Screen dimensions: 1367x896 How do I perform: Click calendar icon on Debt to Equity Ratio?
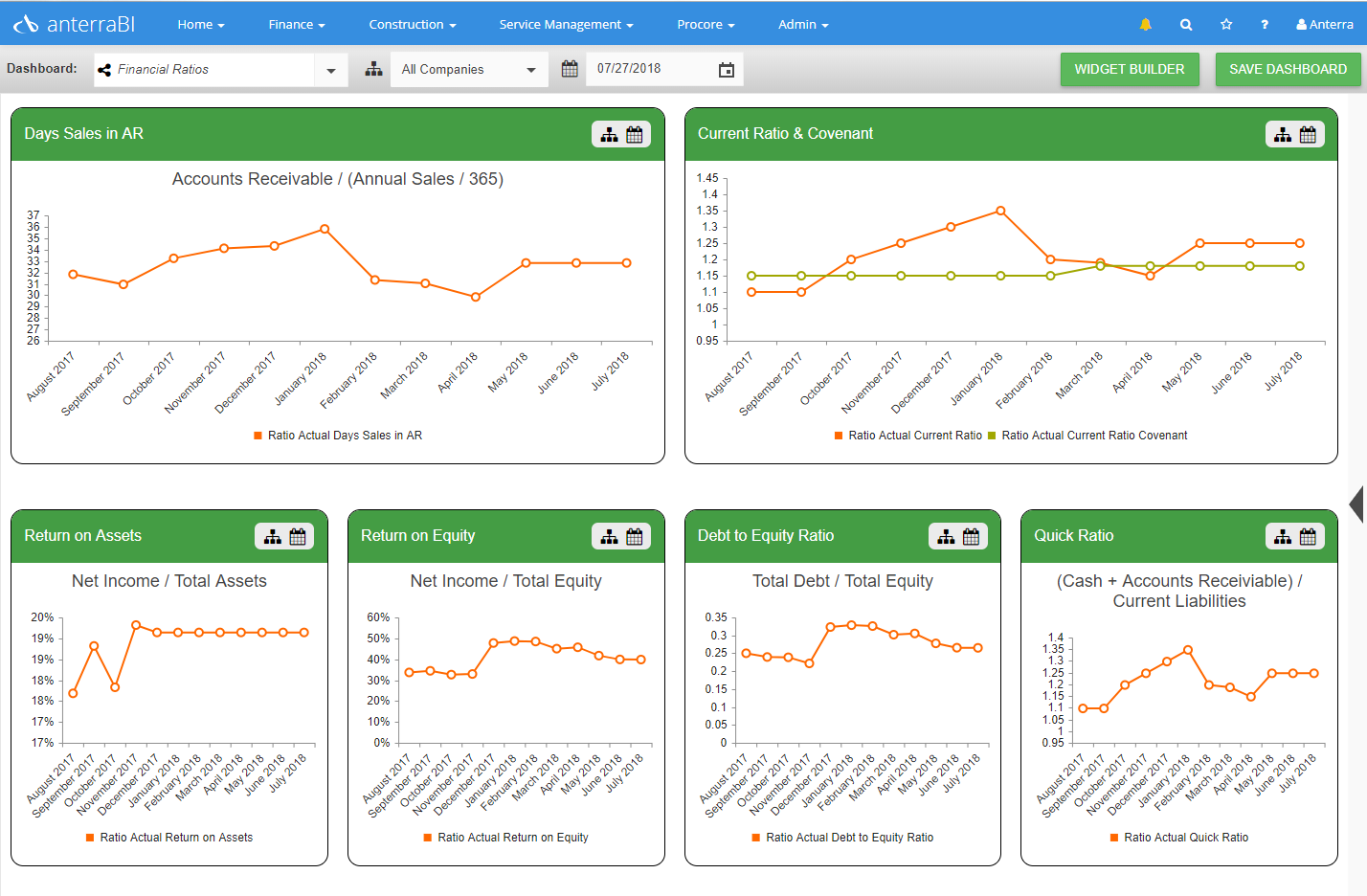click(971, 537)
